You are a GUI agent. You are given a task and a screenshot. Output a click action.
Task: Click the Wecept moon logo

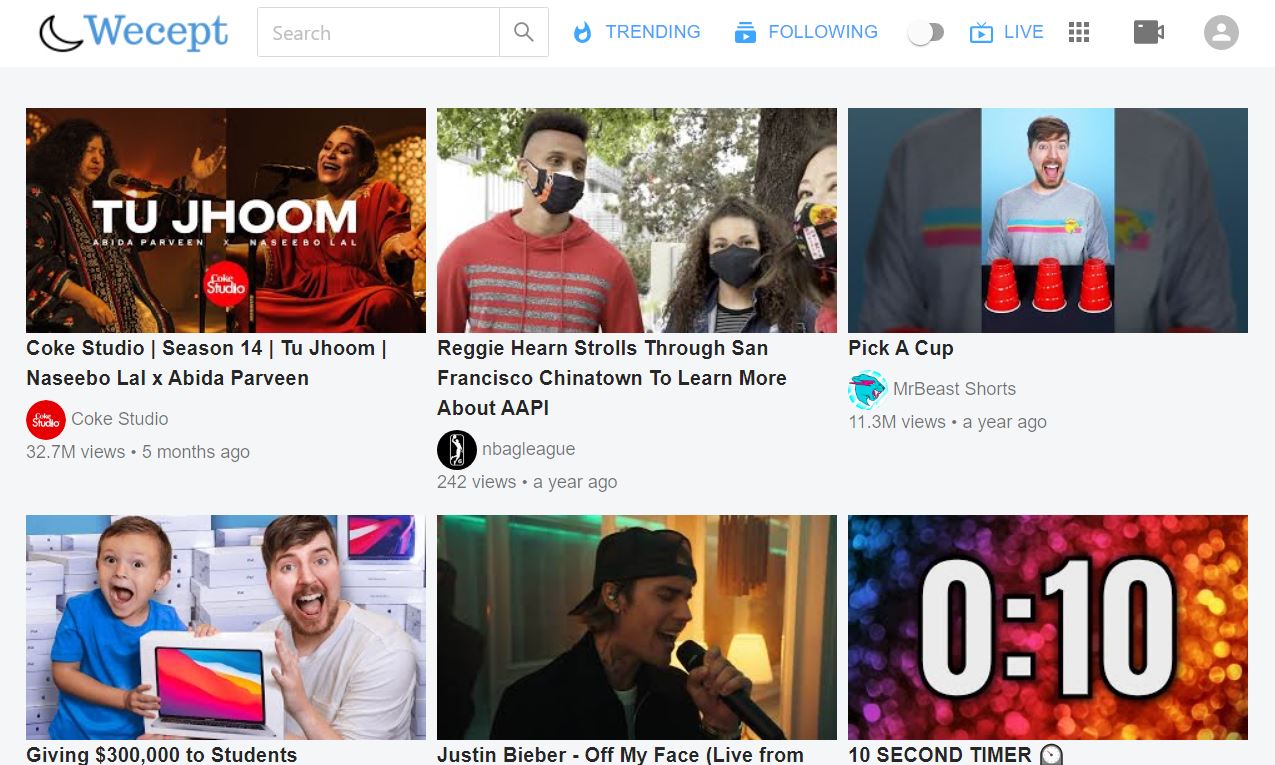click(134, 32)
